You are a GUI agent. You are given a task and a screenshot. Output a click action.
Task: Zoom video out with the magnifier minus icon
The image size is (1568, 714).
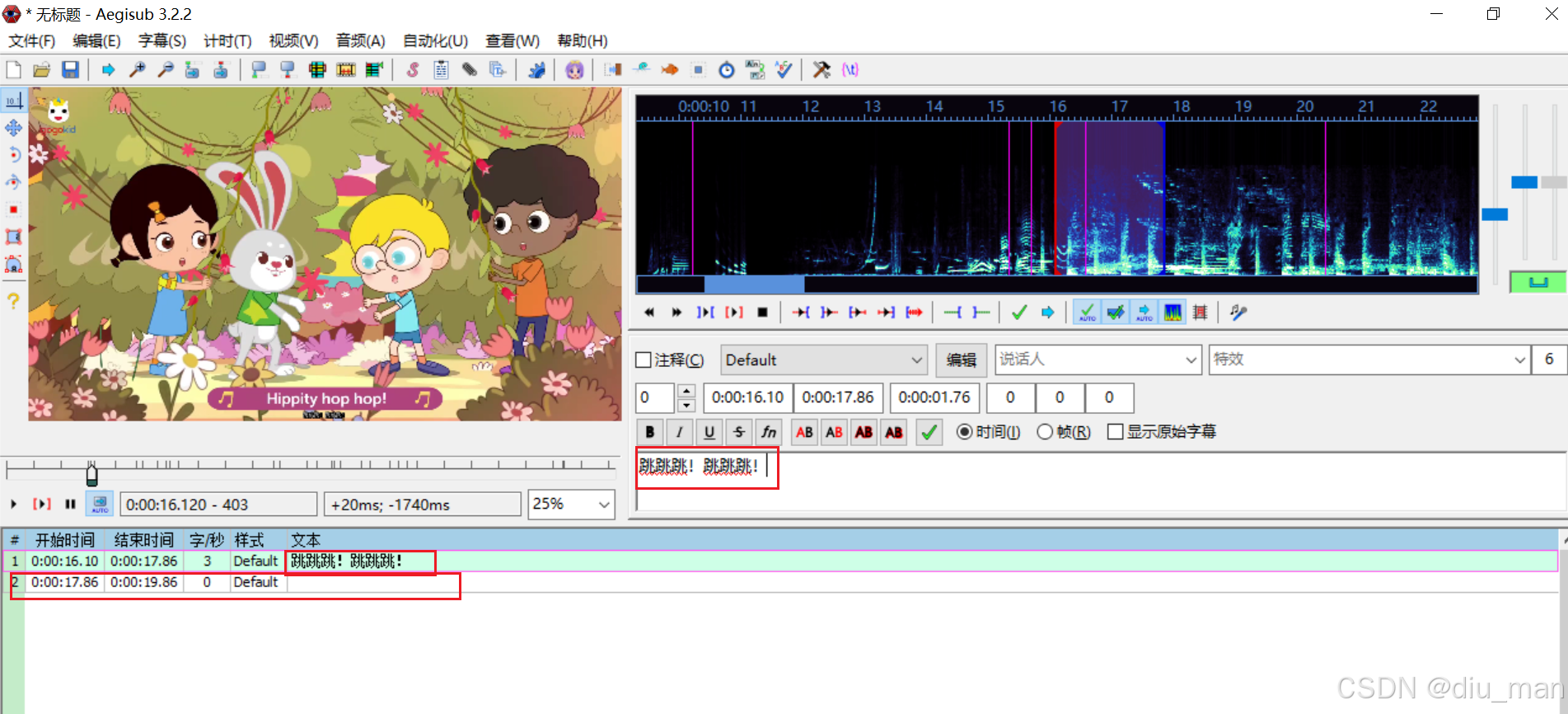pyautogui.click(x=165, y=70)
